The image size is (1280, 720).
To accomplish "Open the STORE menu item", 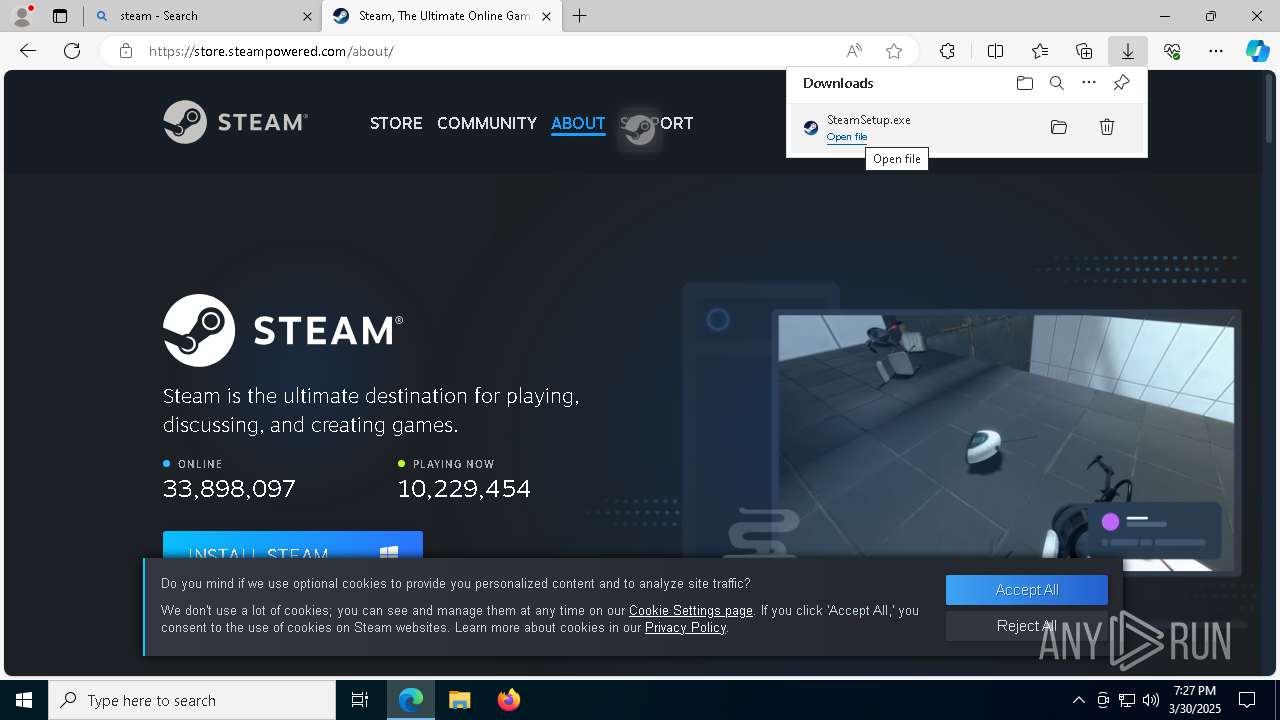I will click(396, 123).
